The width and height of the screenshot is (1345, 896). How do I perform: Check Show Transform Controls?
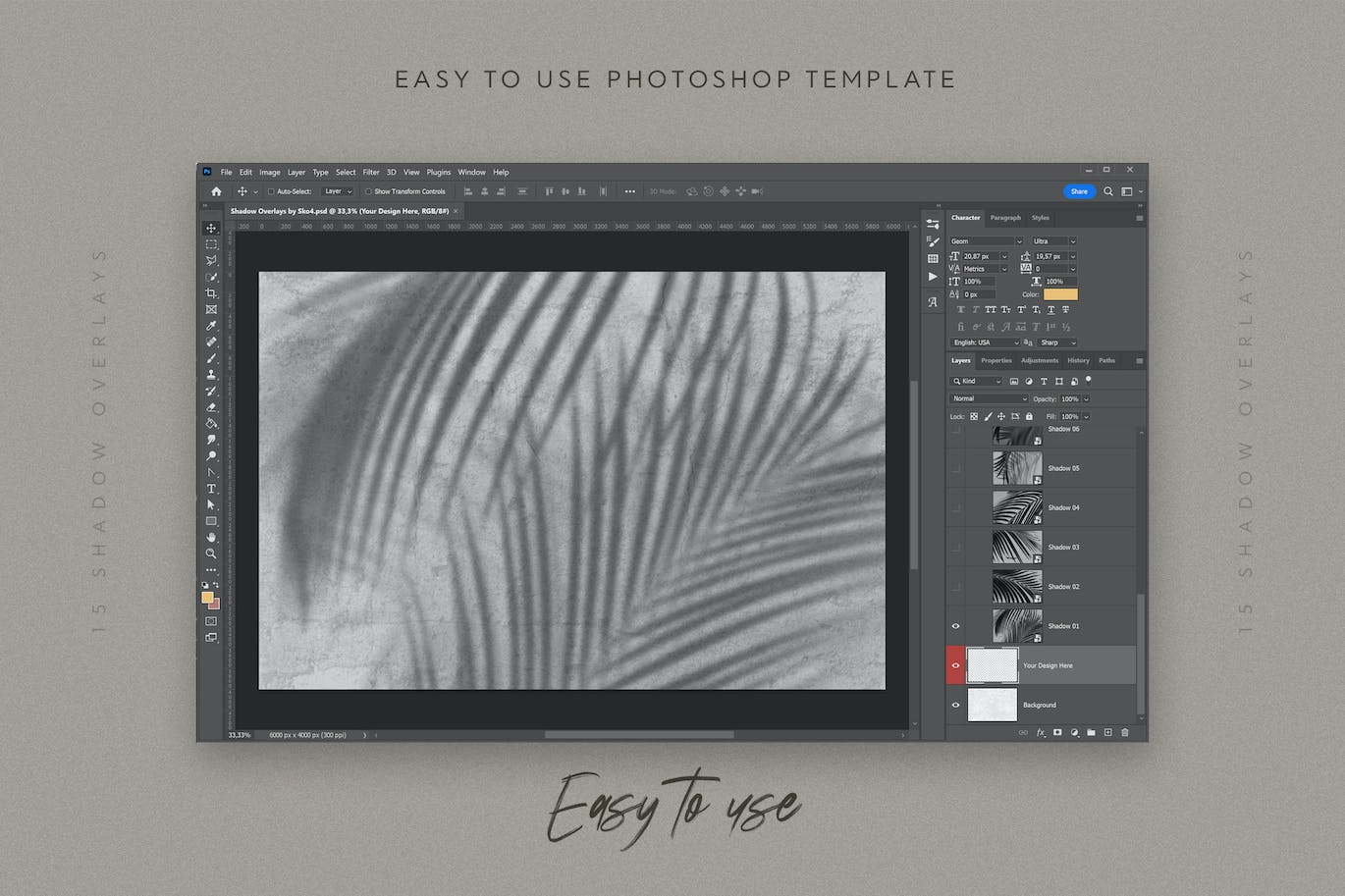(x=368, y=191)
